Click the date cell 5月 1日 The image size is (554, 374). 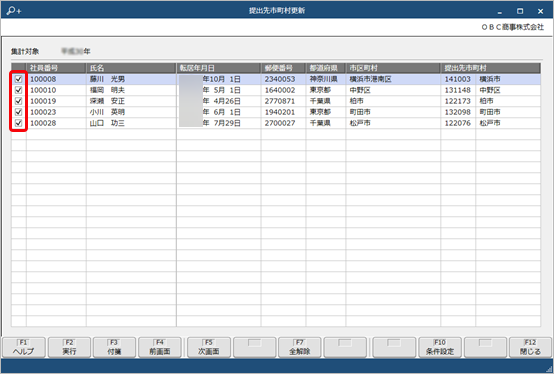pyautogui.click(x=219, y=90)
